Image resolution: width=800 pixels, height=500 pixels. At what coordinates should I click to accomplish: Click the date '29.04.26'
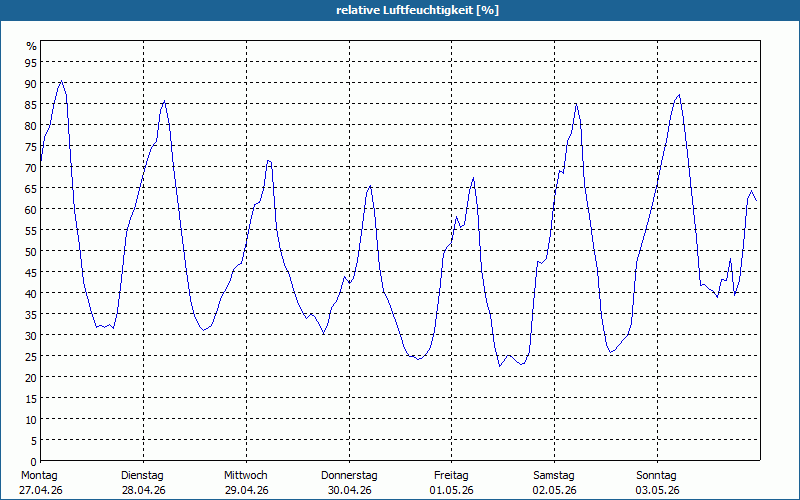pos(246,490)
